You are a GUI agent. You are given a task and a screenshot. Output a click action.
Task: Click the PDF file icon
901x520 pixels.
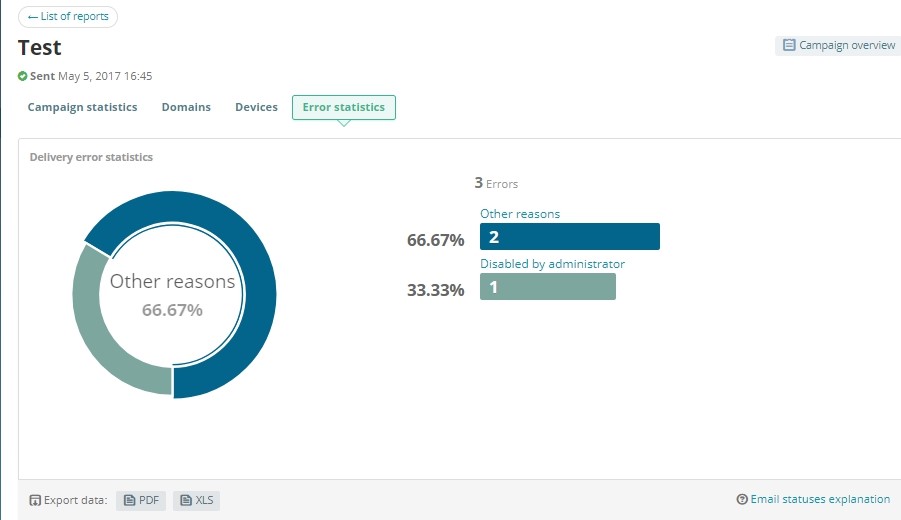pyautogui.click(x=129, y=500)
